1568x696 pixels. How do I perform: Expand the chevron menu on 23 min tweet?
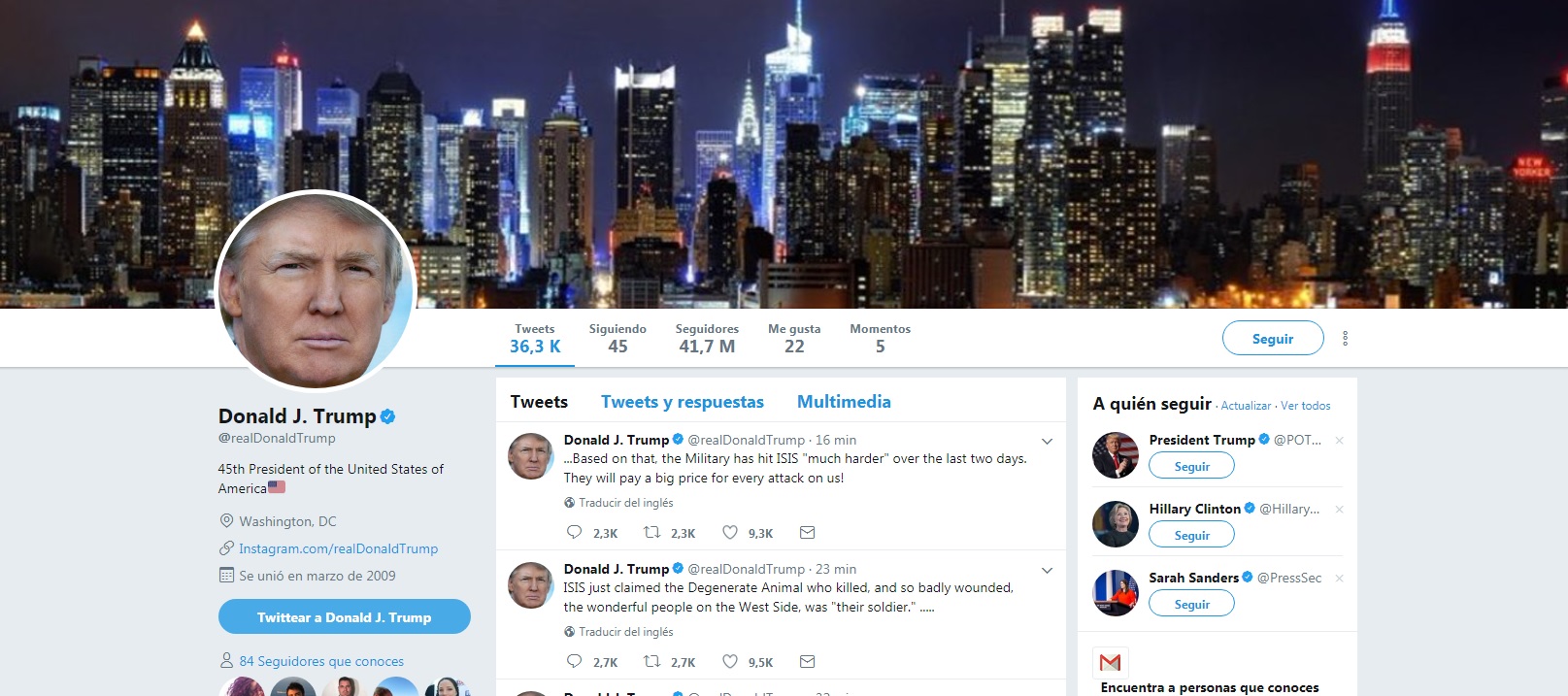click(1047, 570)
